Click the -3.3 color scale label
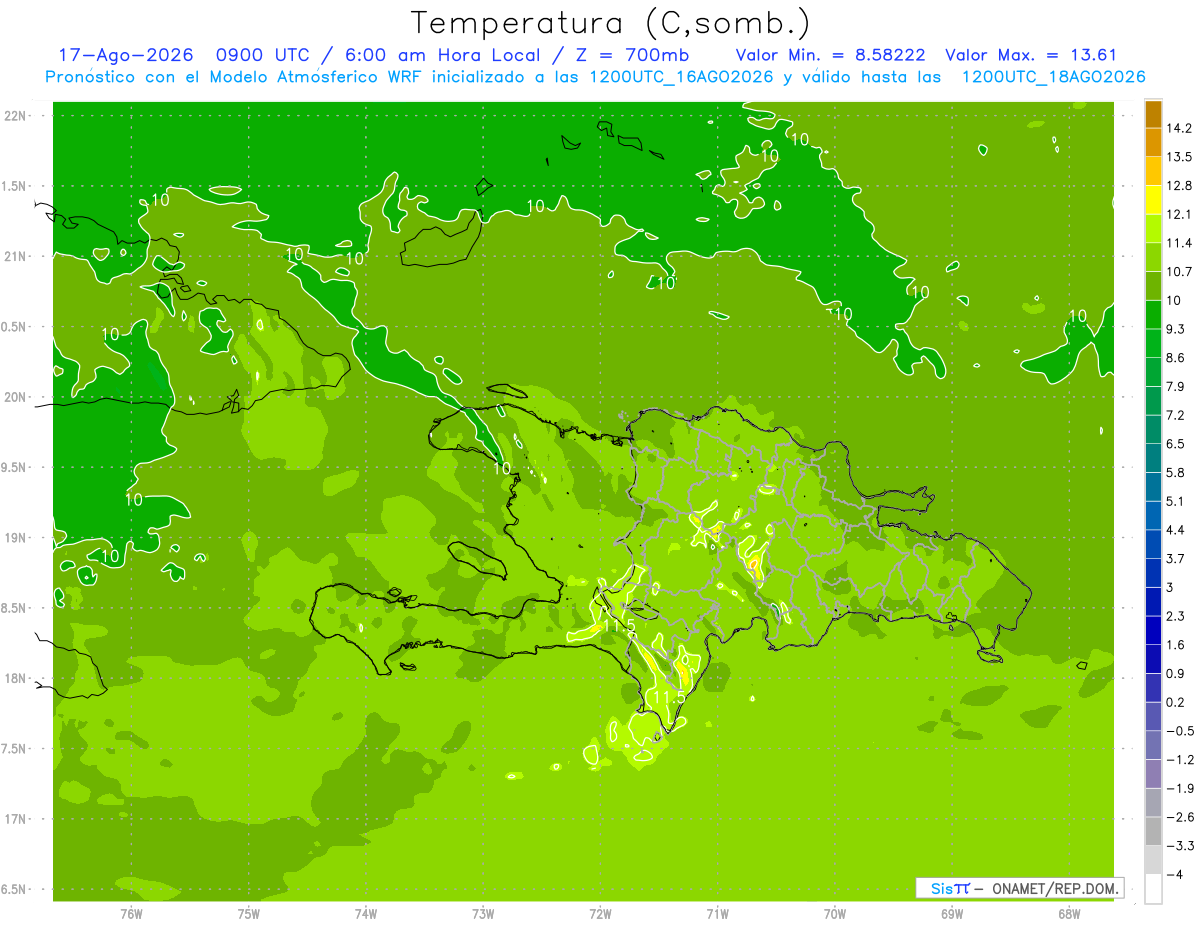Viewport: 1200px width, 927px height. point(1179,846)
